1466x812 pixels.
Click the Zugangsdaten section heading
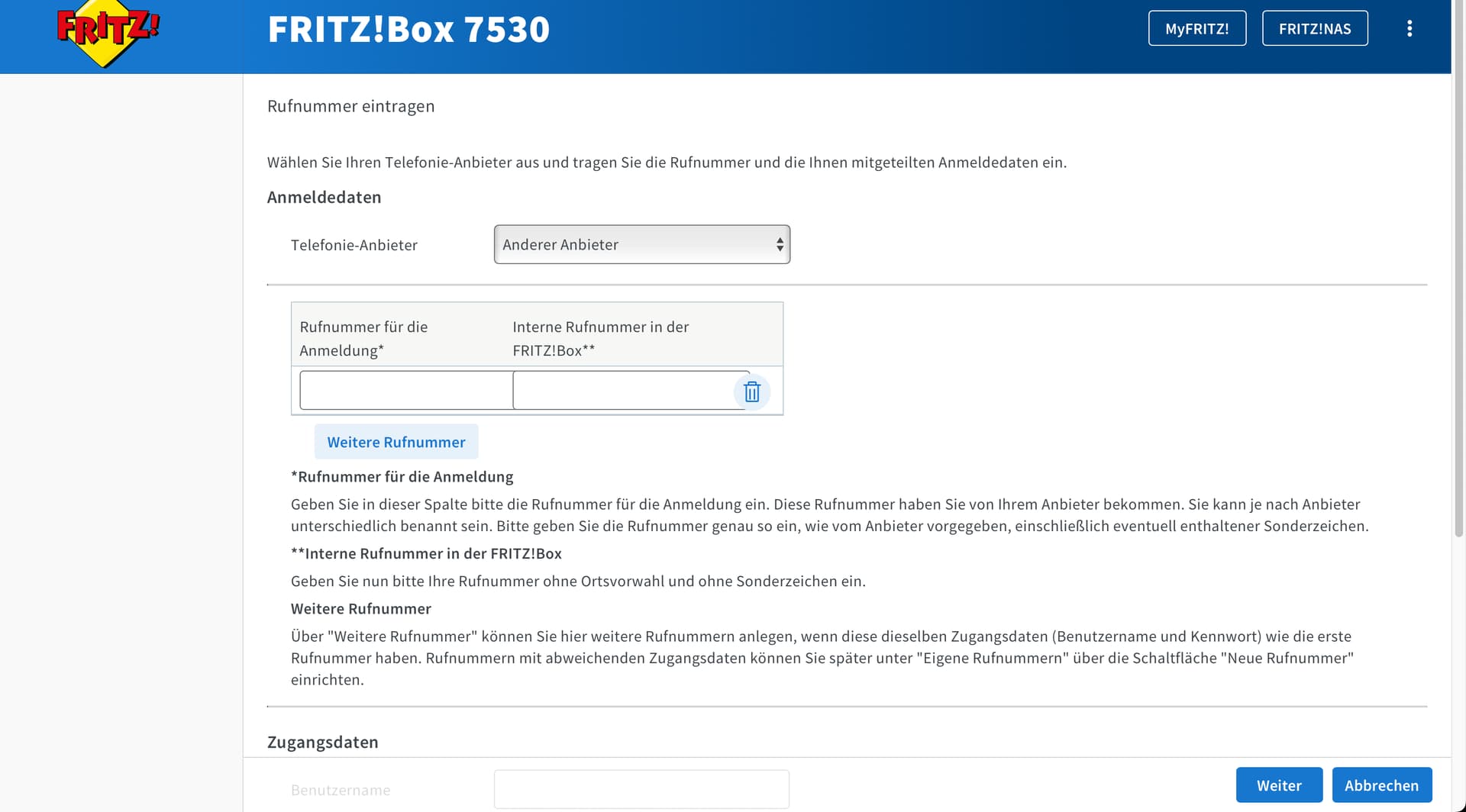pyautogui.click(x=322, y=742)
